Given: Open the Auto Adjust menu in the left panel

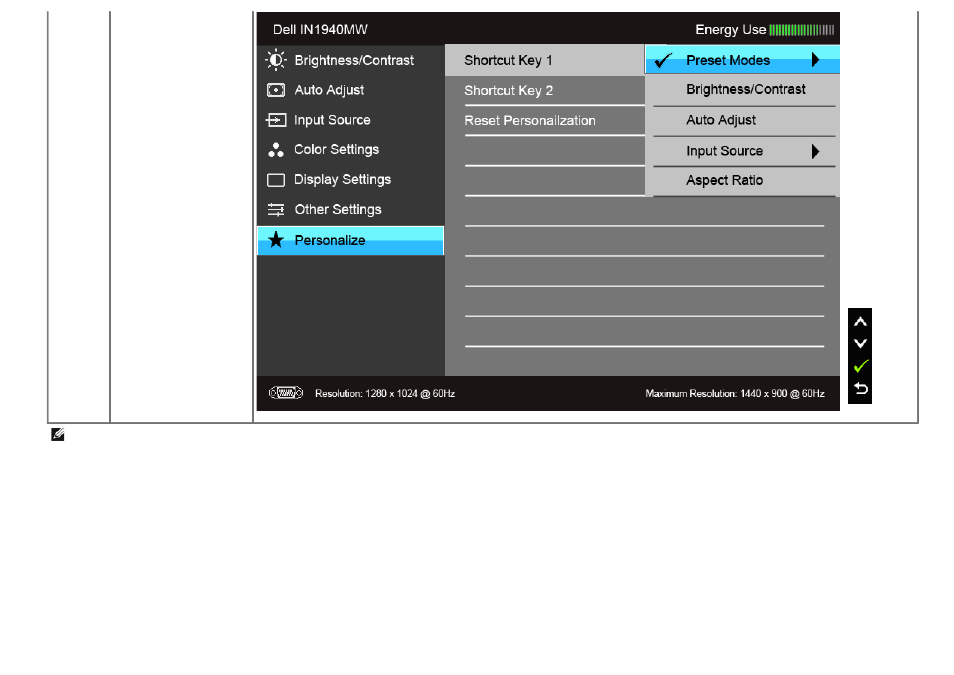Looking at the screenshot, I should (350, 90).
